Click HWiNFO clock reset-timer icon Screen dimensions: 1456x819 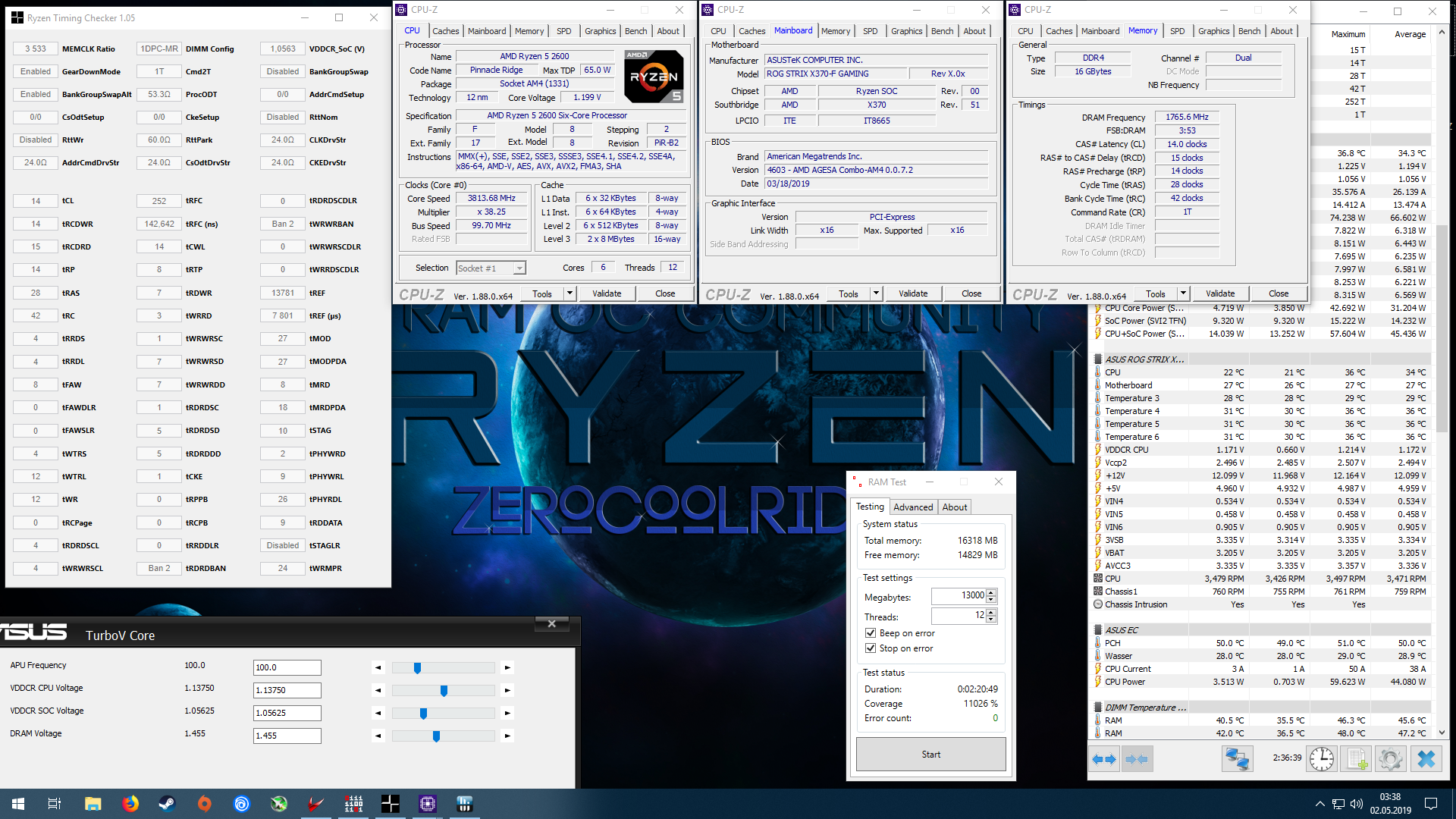click(1322, 758)
